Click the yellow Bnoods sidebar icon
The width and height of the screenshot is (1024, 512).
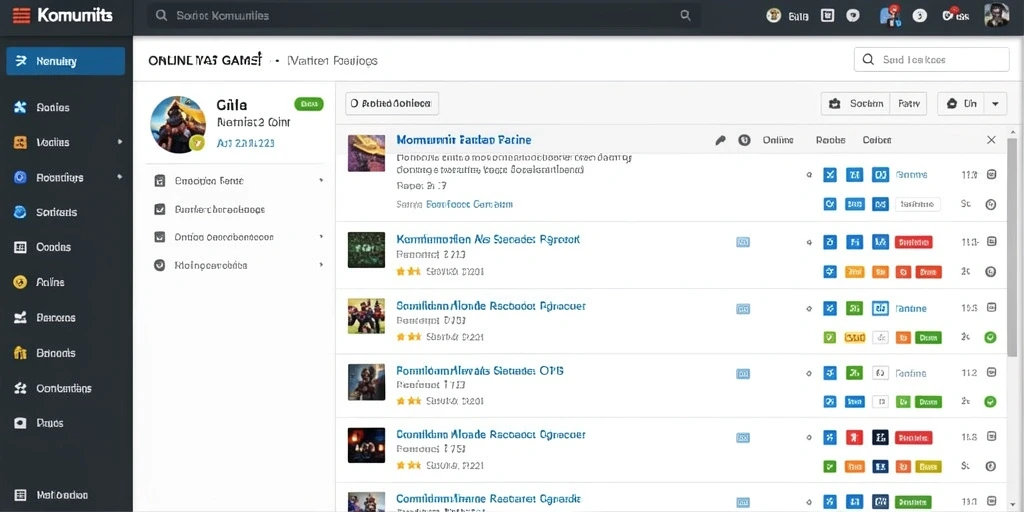pos(20,353)
